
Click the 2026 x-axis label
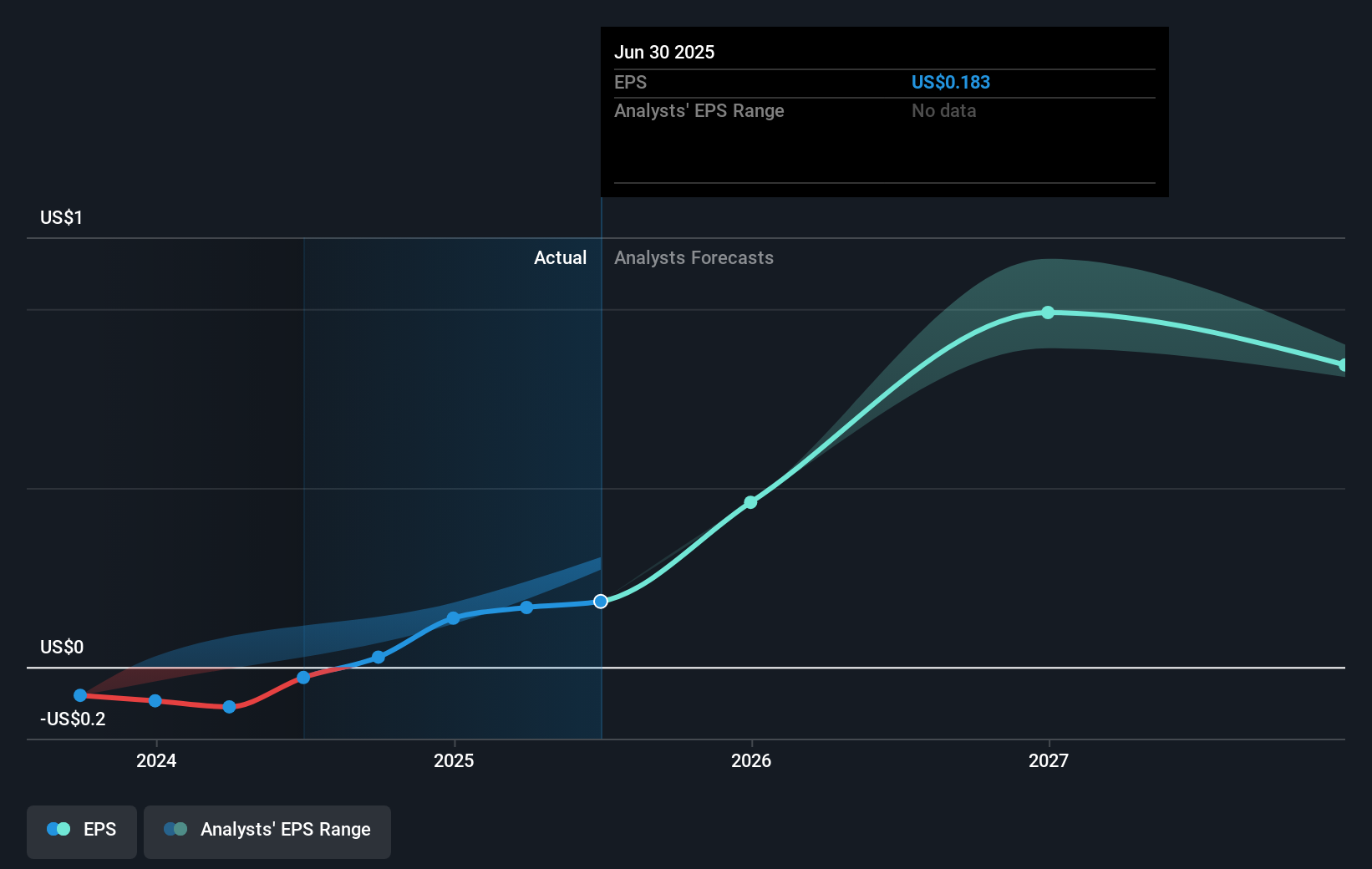click(751, 760)
